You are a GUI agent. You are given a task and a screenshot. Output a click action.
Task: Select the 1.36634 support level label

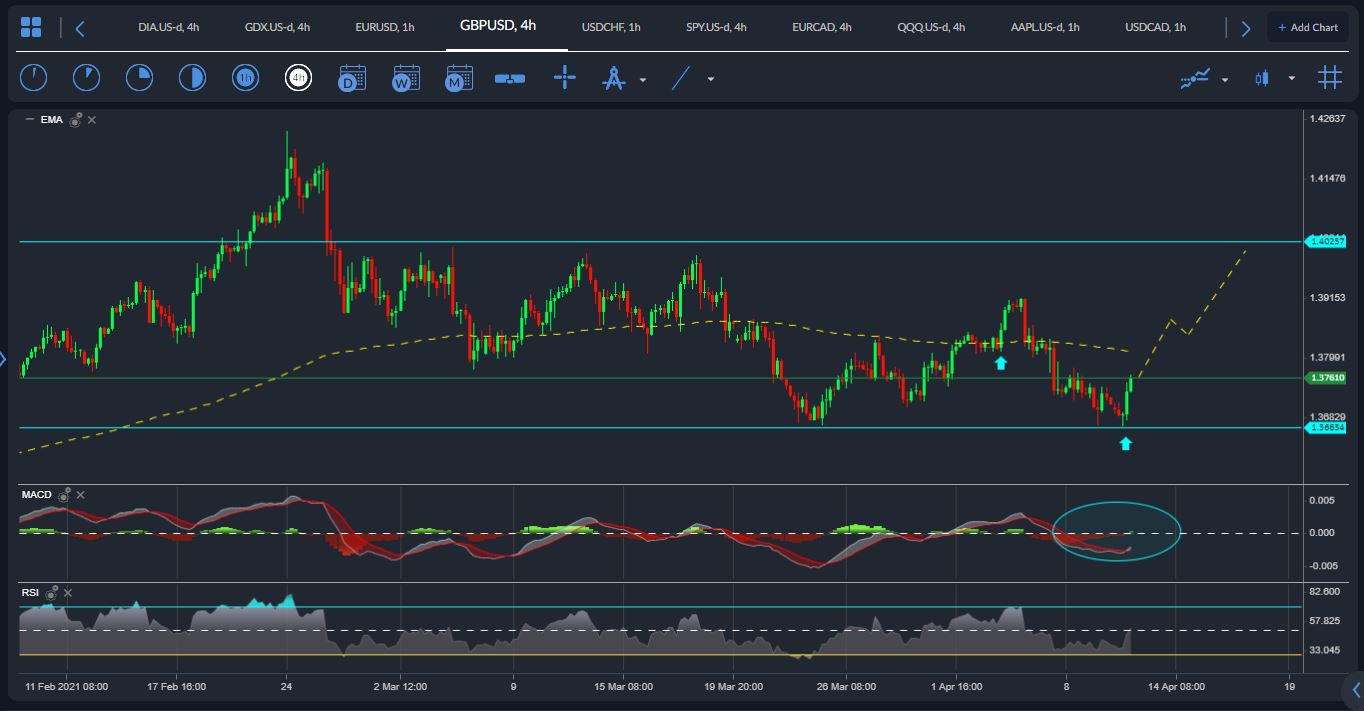[x=1326, y=428]
